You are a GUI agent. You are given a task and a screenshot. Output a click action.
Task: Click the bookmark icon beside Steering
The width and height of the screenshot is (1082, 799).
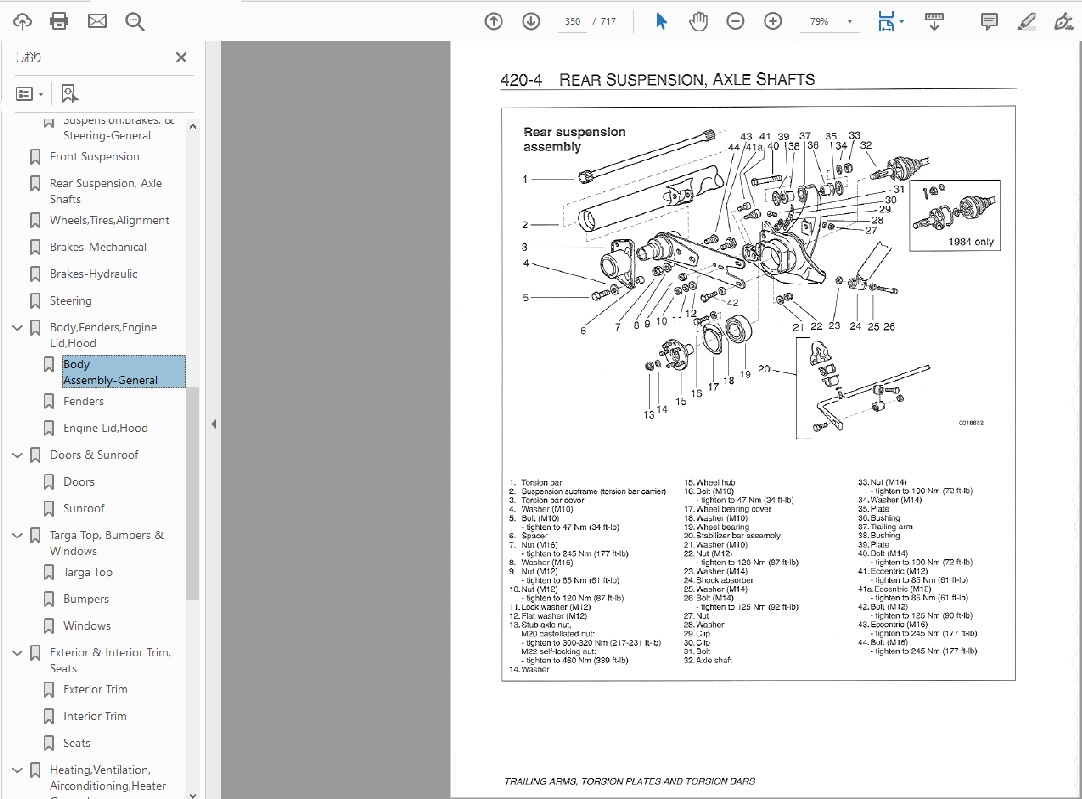[x=35, y=301]
